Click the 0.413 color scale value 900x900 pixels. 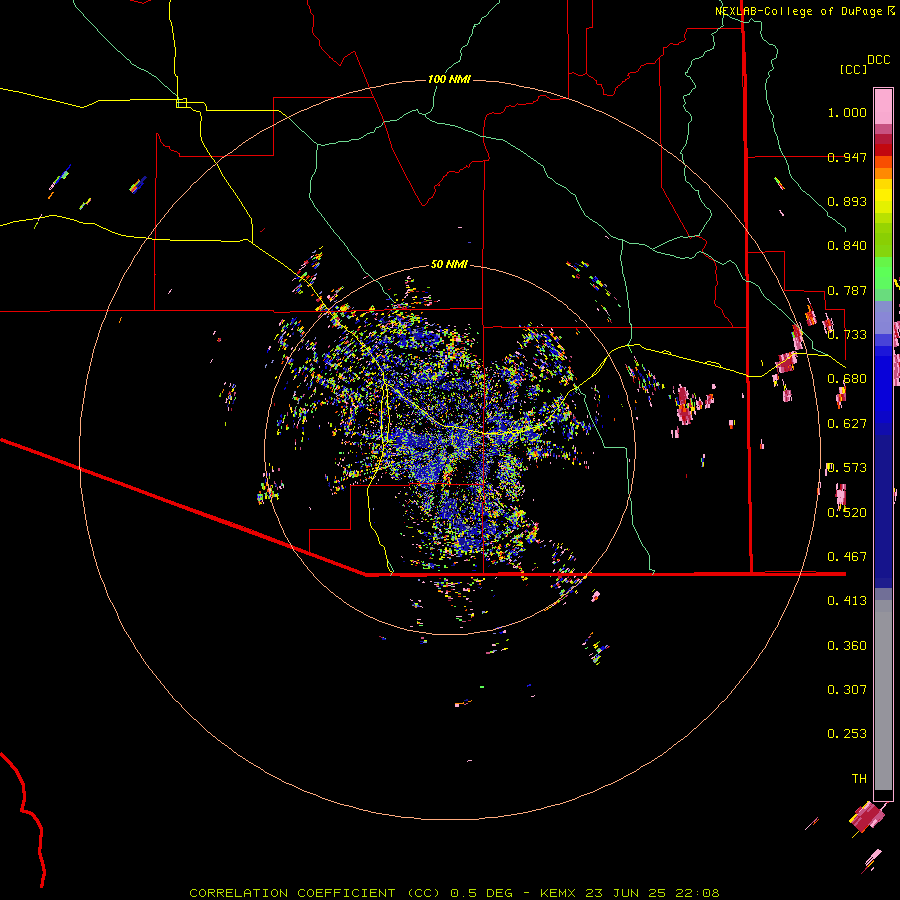847,601
